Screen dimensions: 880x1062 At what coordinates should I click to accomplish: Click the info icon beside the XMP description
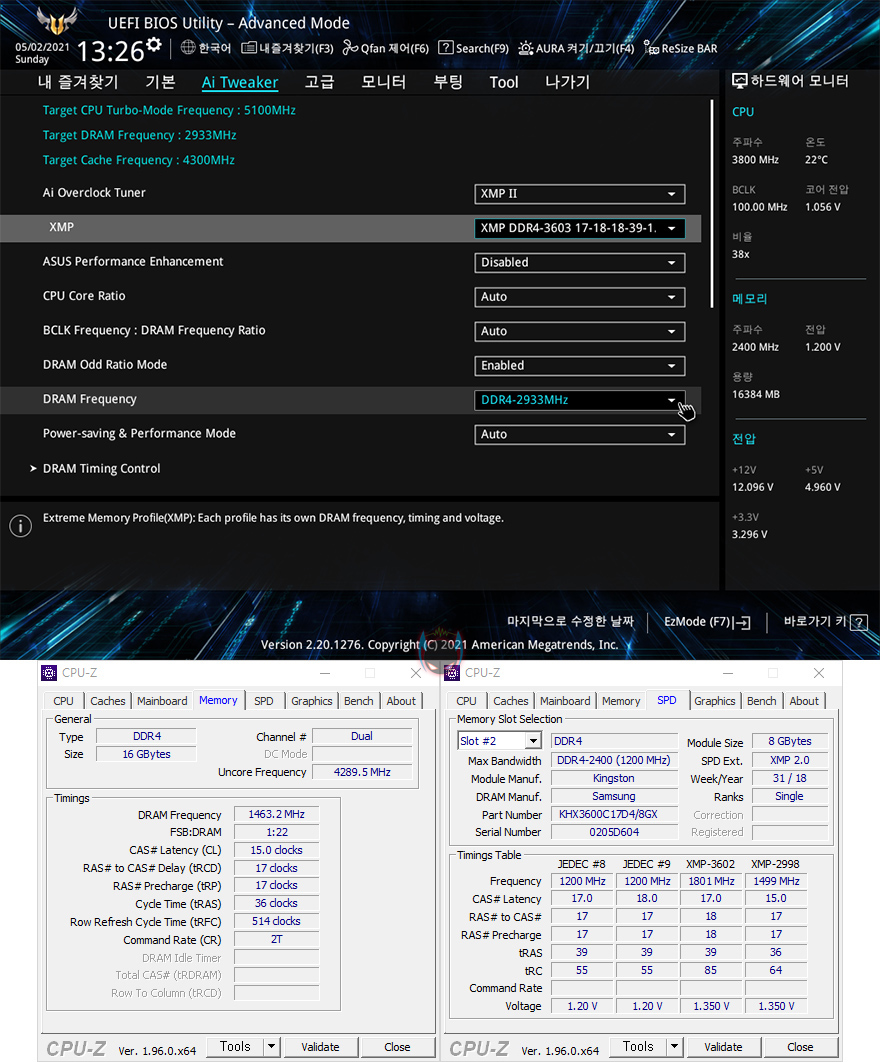pyautogui.click(x=20, y=526)
